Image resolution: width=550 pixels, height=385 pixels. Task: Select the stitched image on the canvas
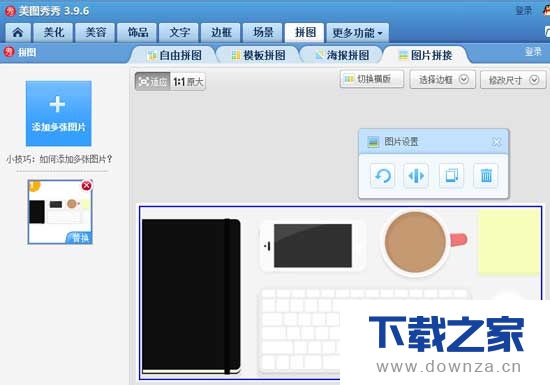tap(340, 293)
